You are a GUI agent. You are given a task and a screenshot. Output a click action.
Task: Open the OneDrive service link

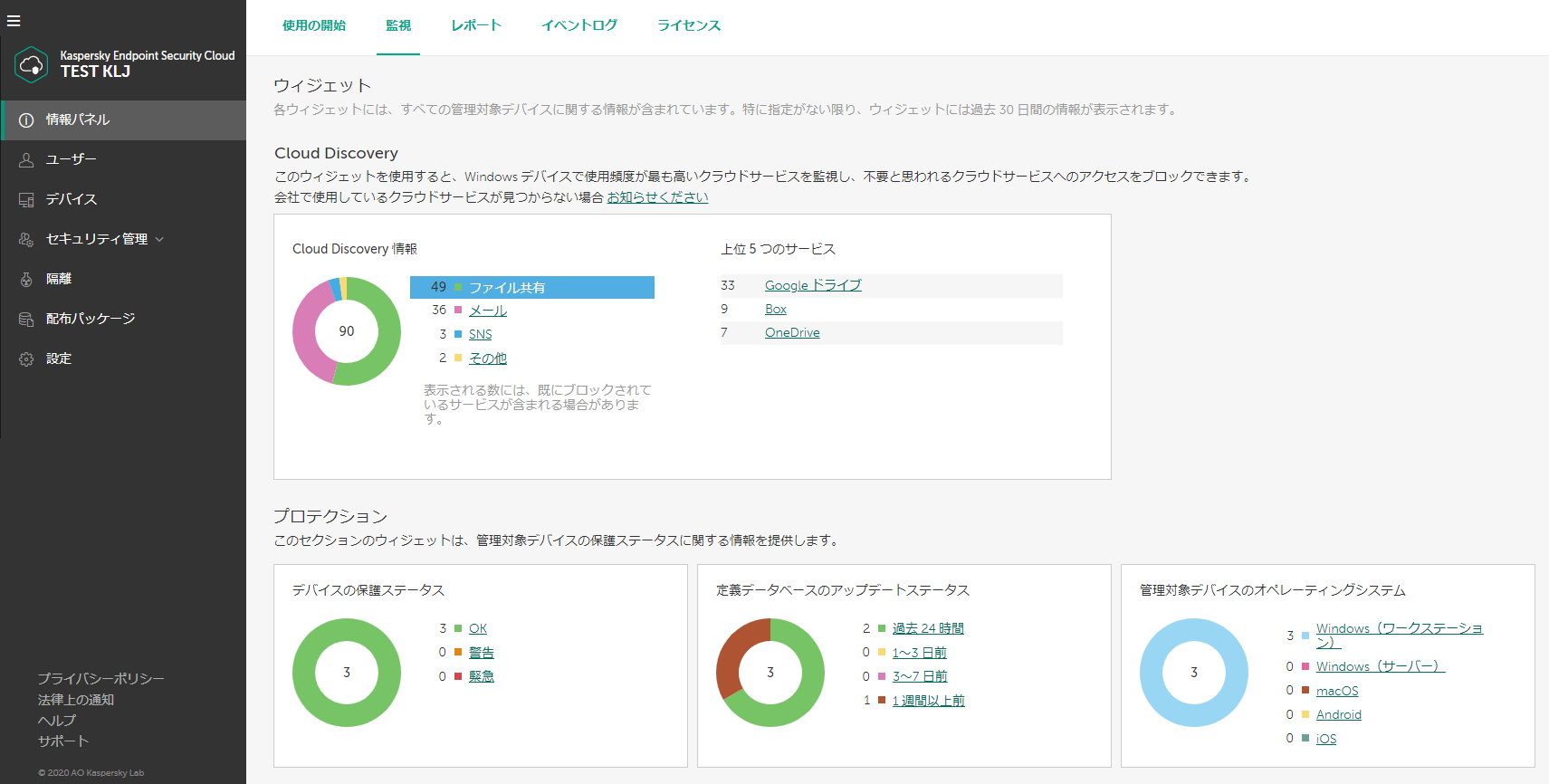792,332
